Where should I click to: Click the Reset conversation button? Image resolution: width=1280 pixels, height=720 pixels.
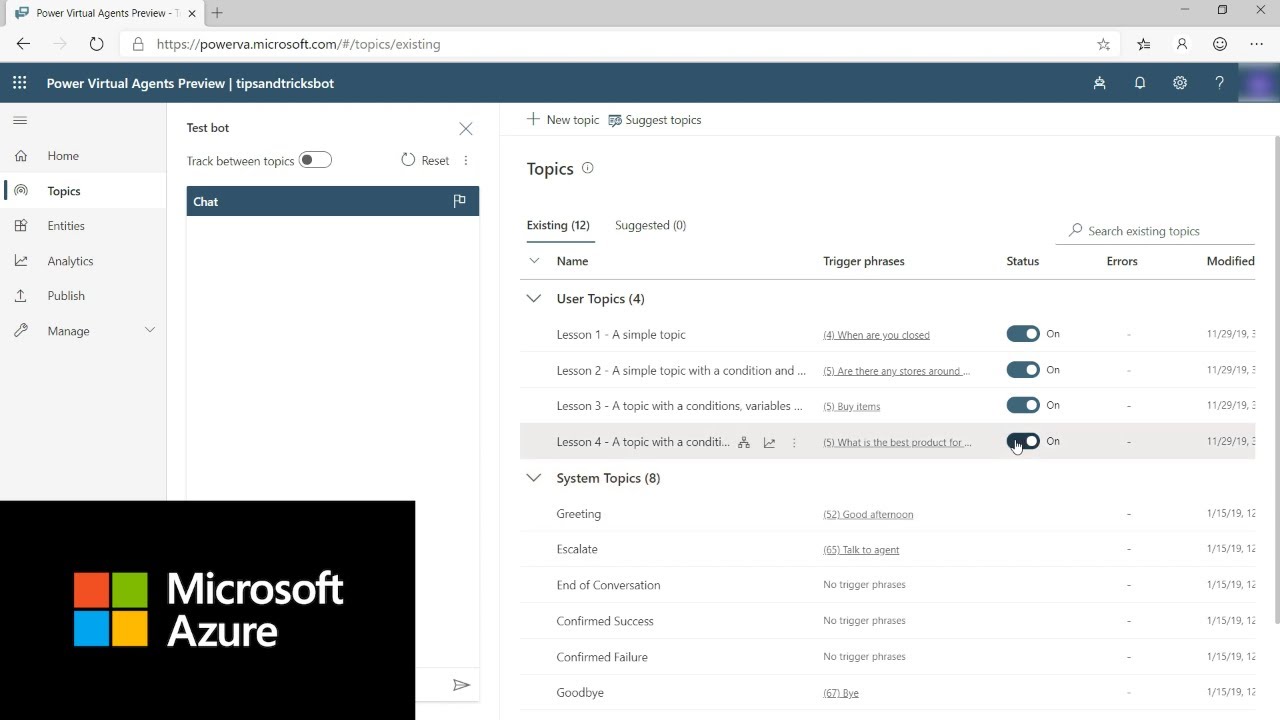tap(425, 160)
